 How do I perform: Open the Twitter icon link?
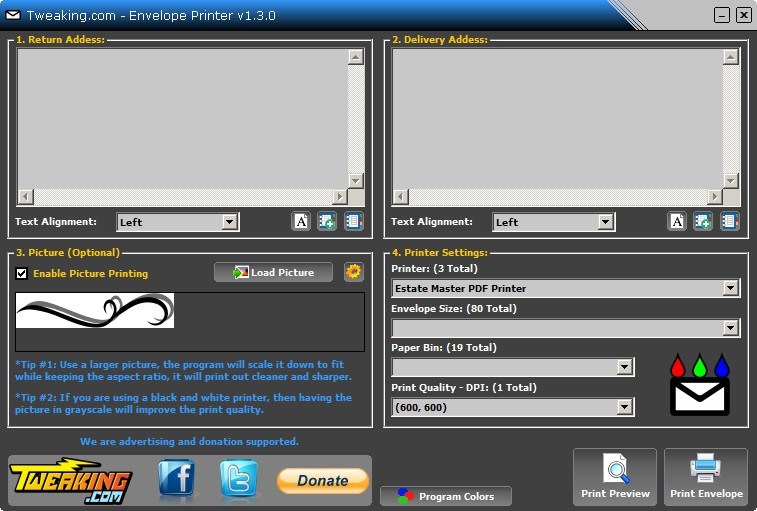pyautogui.click(x=238, y=478)
